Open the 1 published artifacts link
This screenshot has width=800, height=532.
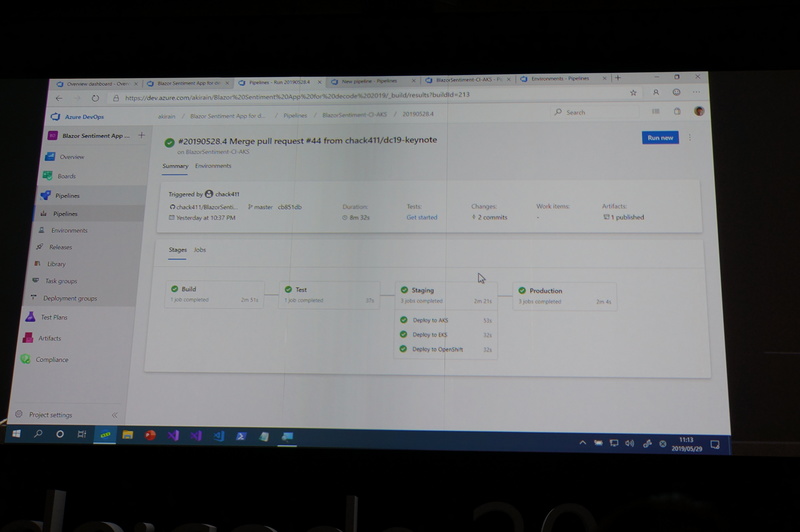(623, 217)
